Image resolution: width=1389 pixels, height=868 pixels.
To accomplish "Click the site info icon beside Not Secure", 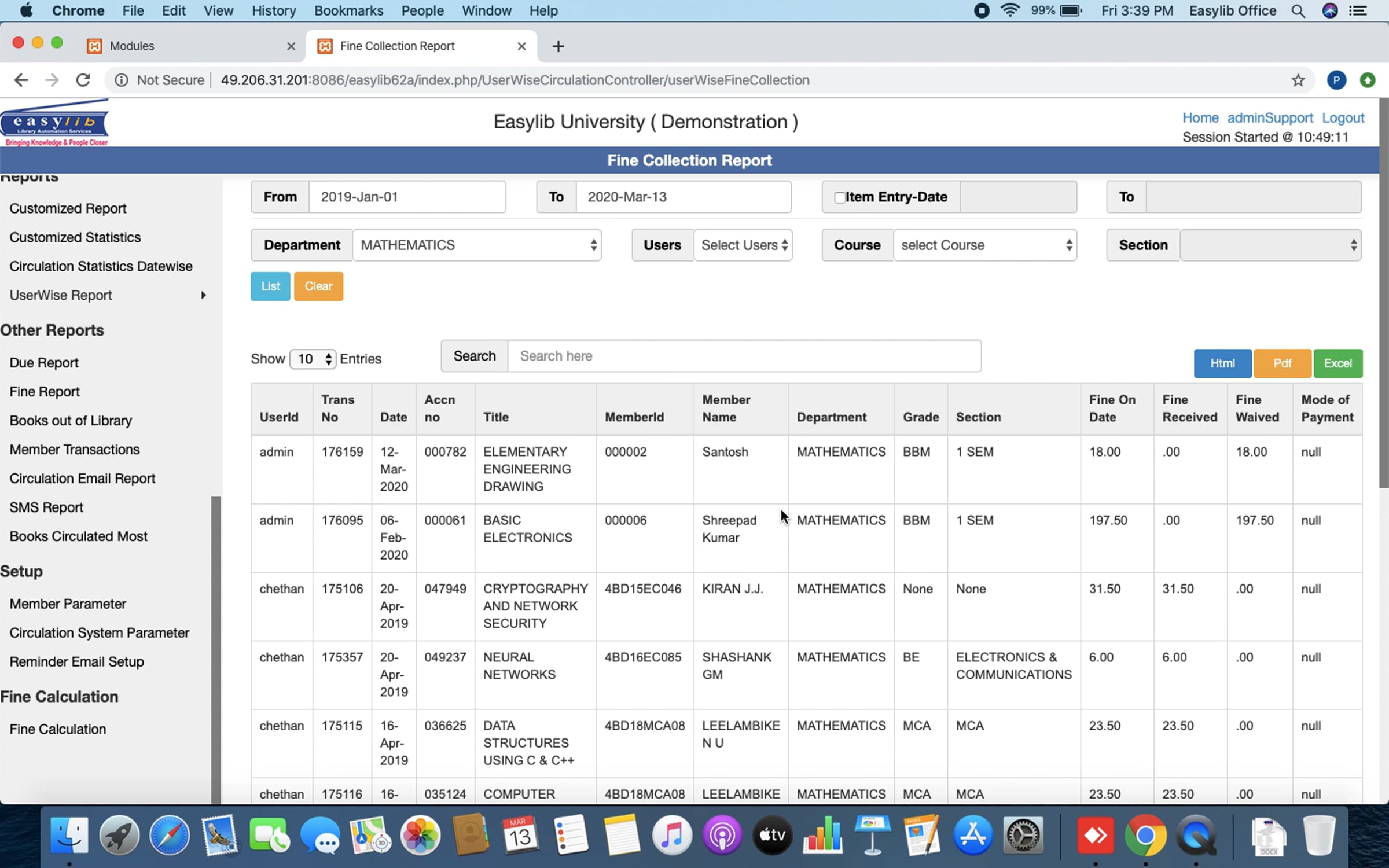I will (121, 80).
